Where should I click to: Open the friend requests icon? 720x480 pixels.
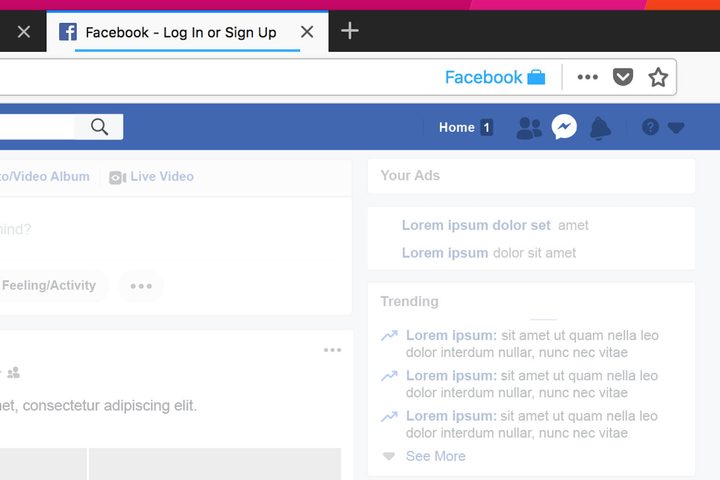coord(529,128)
